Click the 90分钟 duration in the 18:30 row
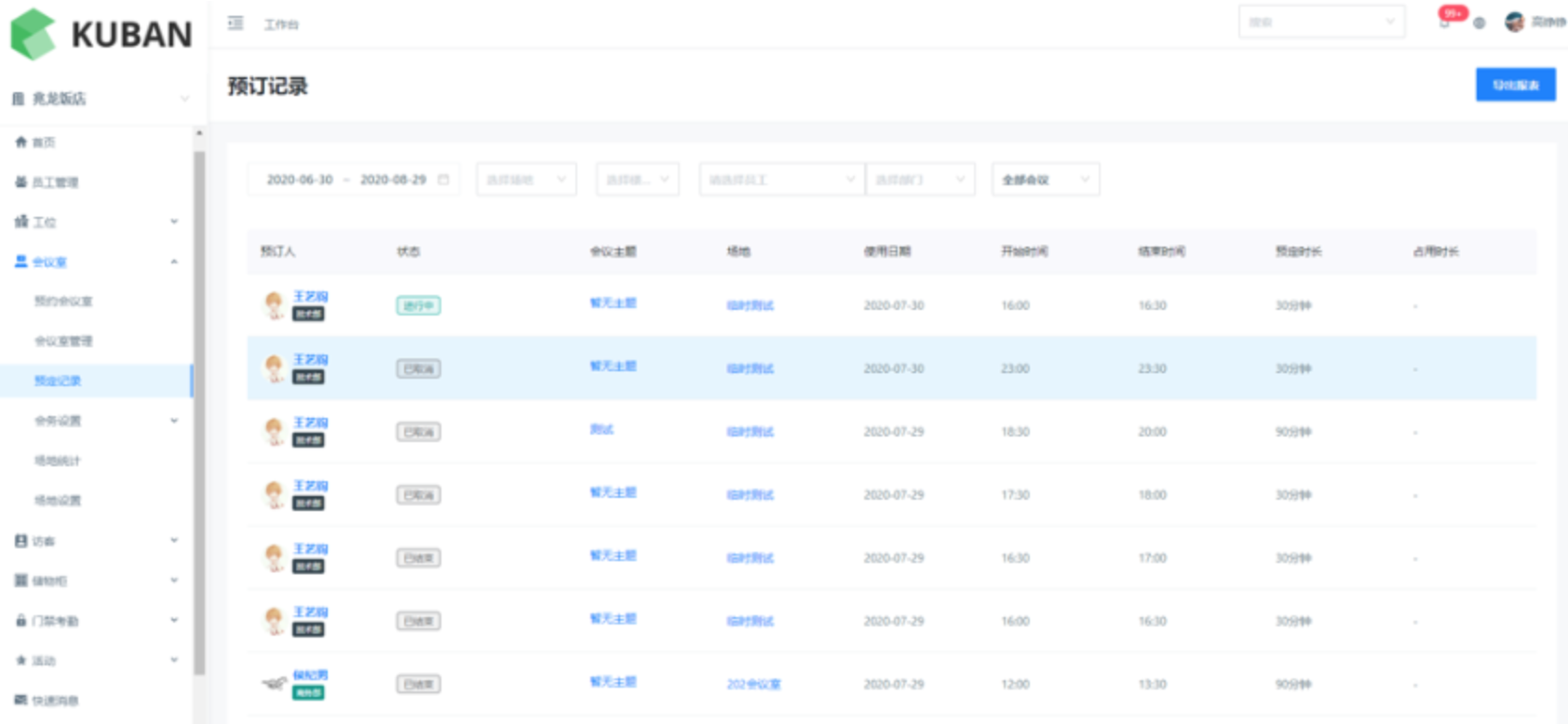Image resolution: width=1568 pixels, height=724 pixels. 1293,432
